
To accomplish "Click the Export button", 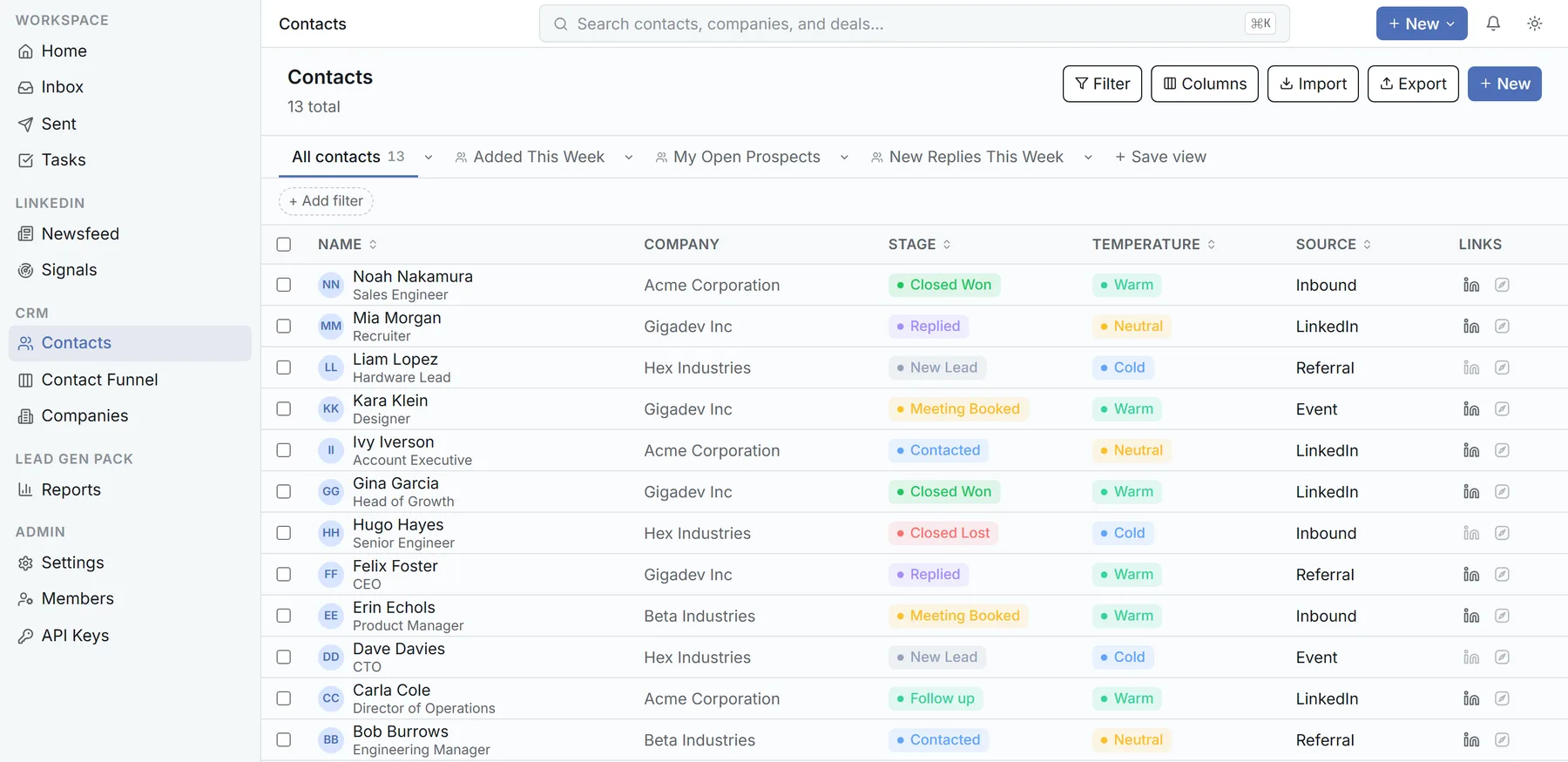I will click(1413, 84).
